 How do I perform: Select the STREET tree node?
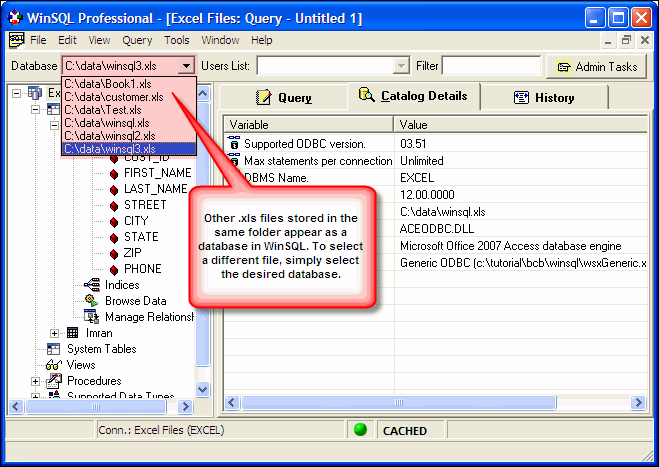click(x=145, y=205)
